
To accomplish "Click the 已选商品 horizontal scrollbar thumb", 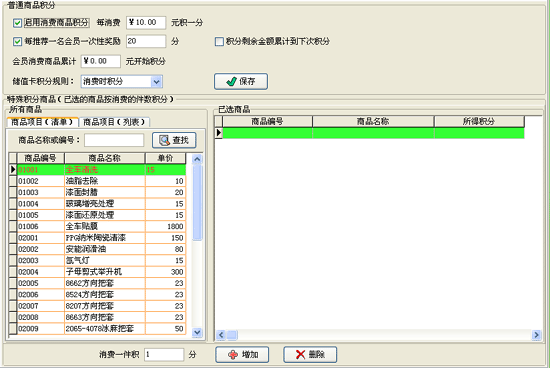I will (x=232, y=335).
